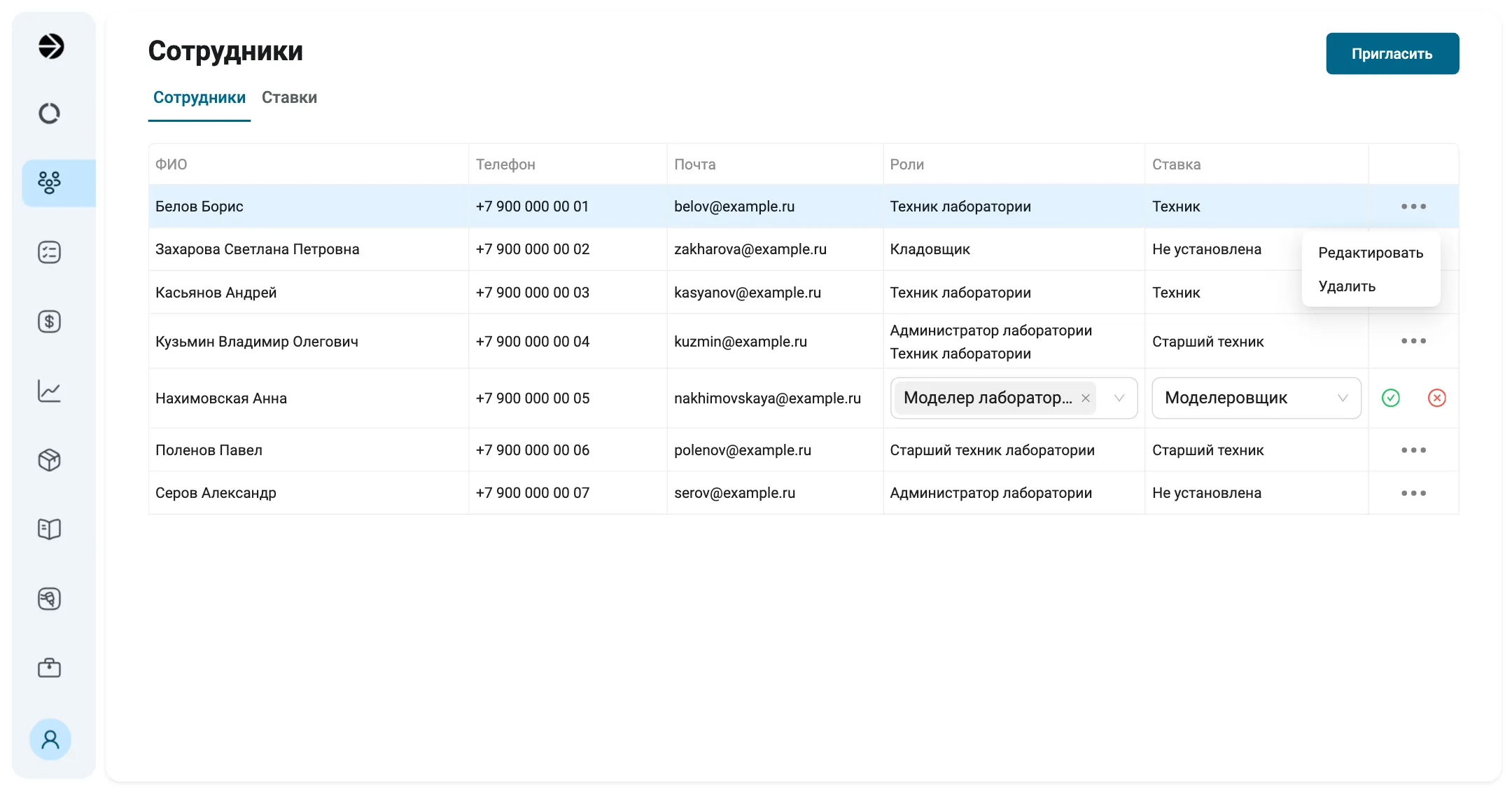Open the employees group icon in sidebar
Viewport: 1512px width, 792px height.
(49, 183)
